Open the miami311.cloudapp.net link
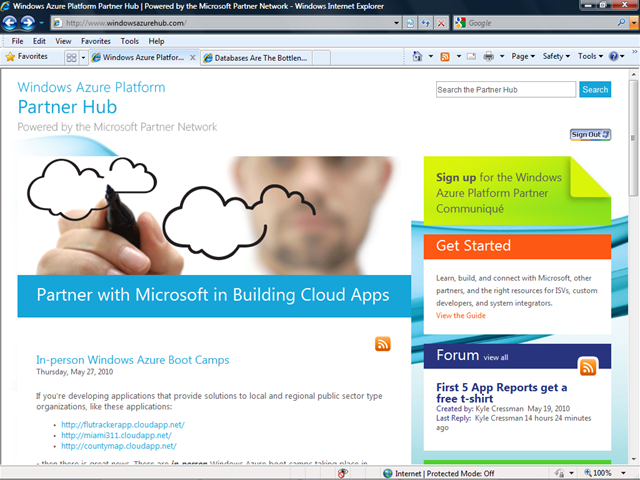 pos(116,436)
